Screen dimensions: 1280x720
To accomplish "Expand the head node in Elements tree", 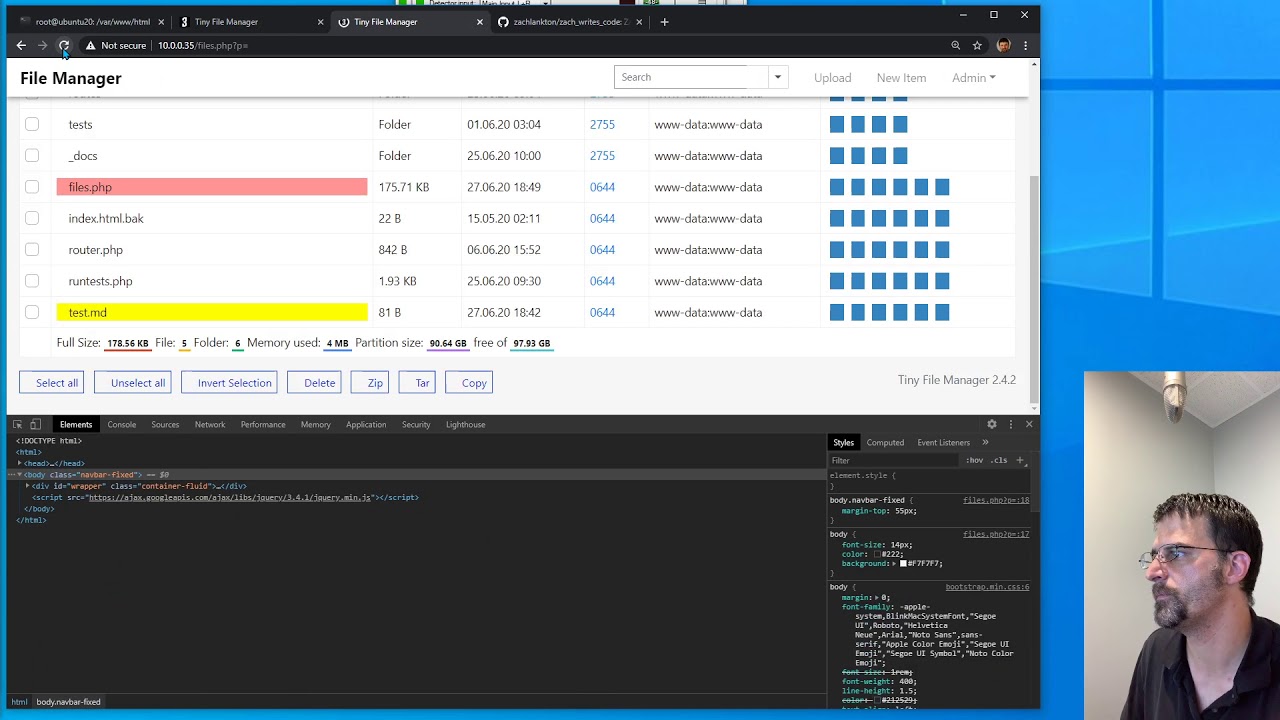I will tap(19, 463).
